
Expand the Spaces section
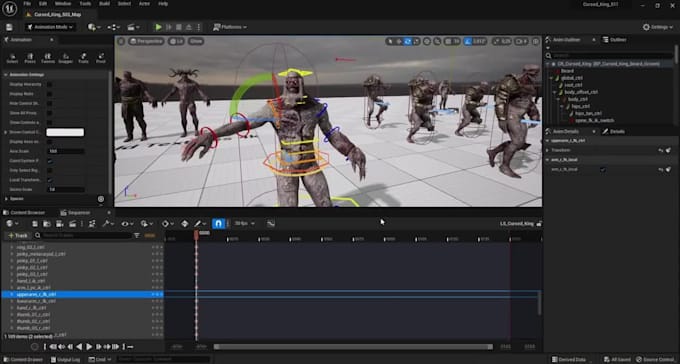(6, 199)
